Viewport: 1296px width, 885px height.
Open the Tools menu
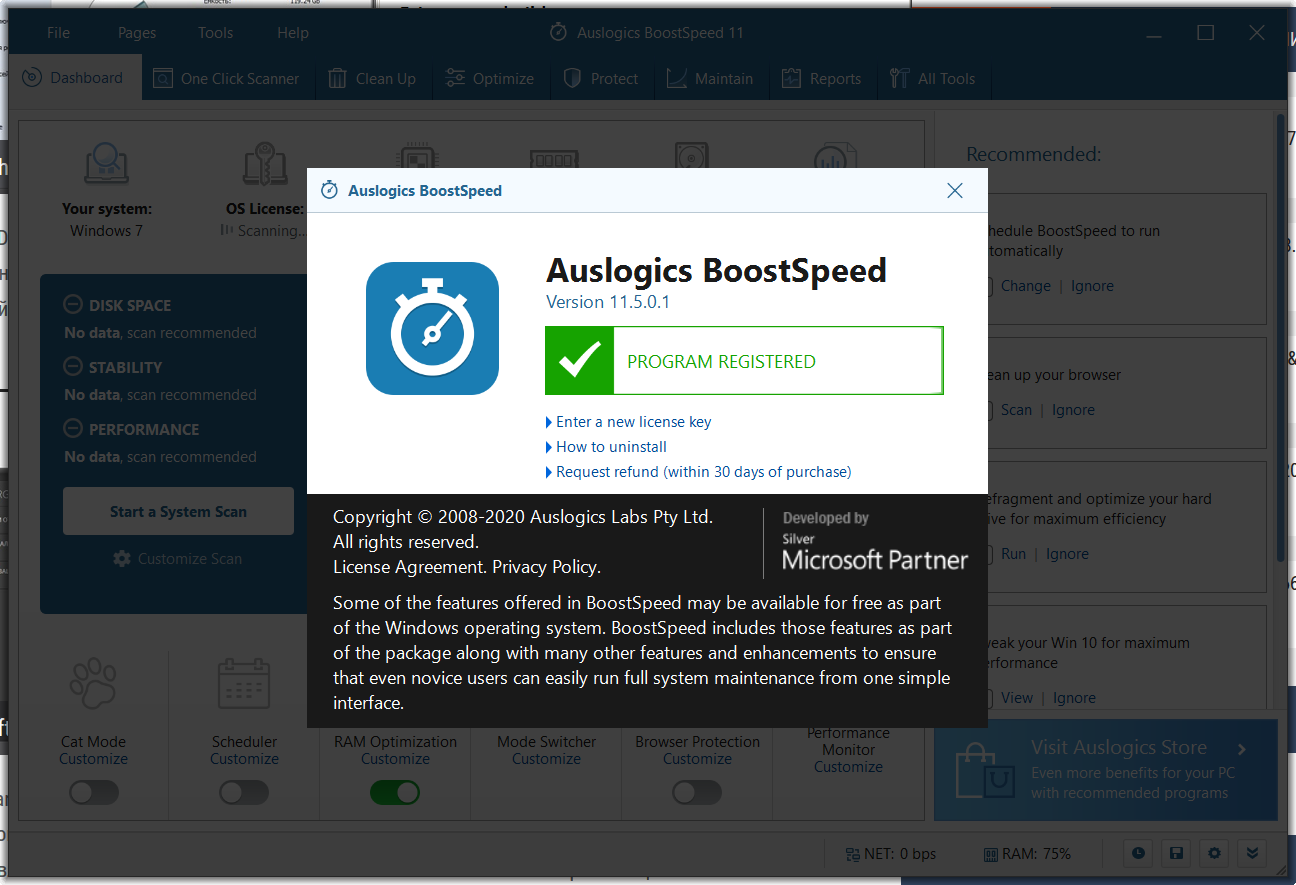pos(215,33)
